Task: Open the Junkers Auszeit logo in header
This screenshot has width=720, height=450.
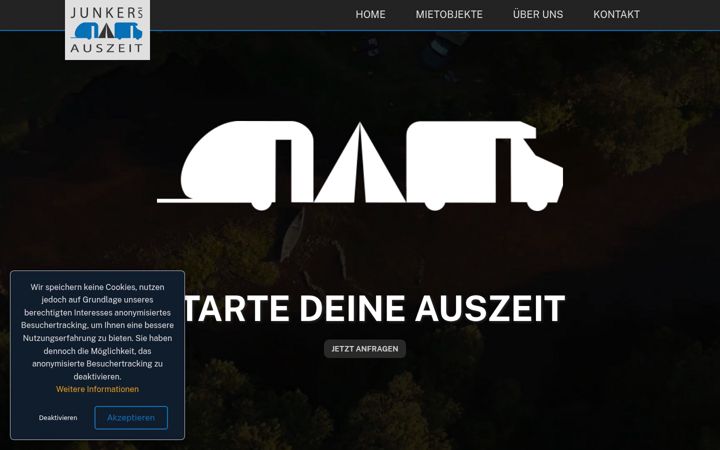Action: coord(107,30)
